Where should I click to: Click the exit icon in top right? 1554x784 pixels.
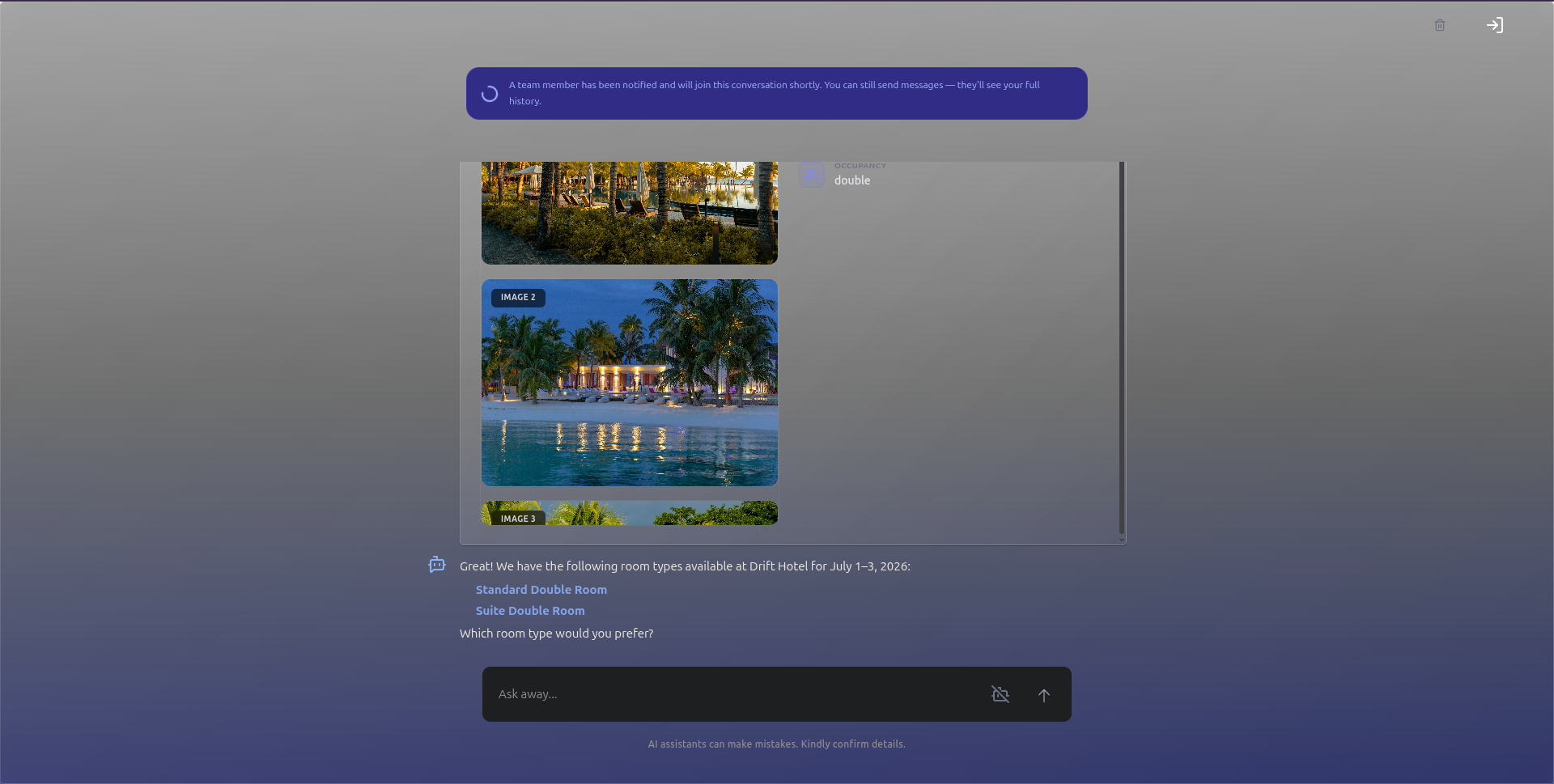click(x=1494, y=25)
